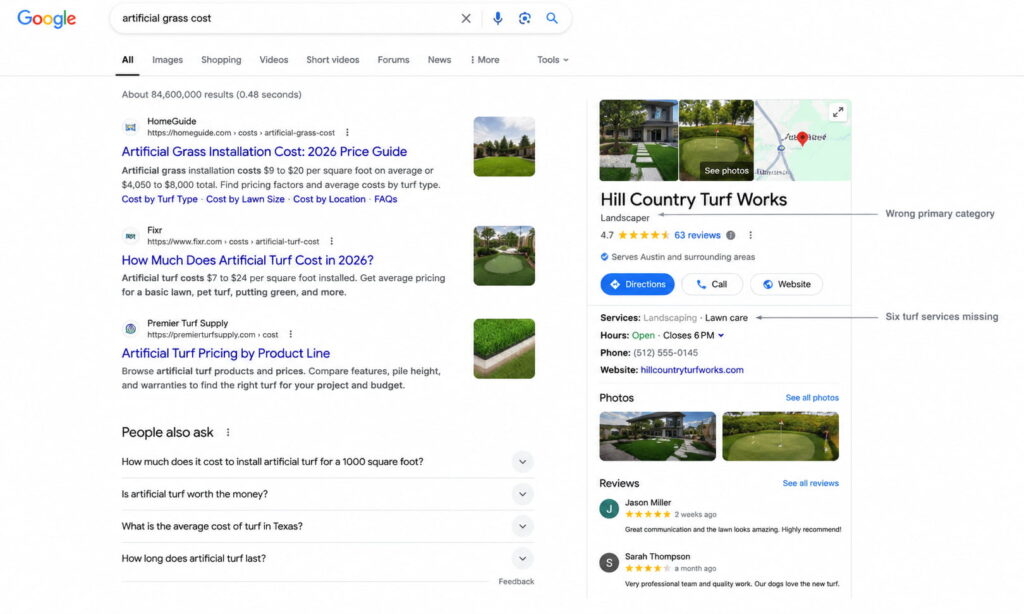Image resolution: width=1024 pixels, height=614 pixels.
Task: Click the verified service area checkmark icon
Action: coord(604,257)
